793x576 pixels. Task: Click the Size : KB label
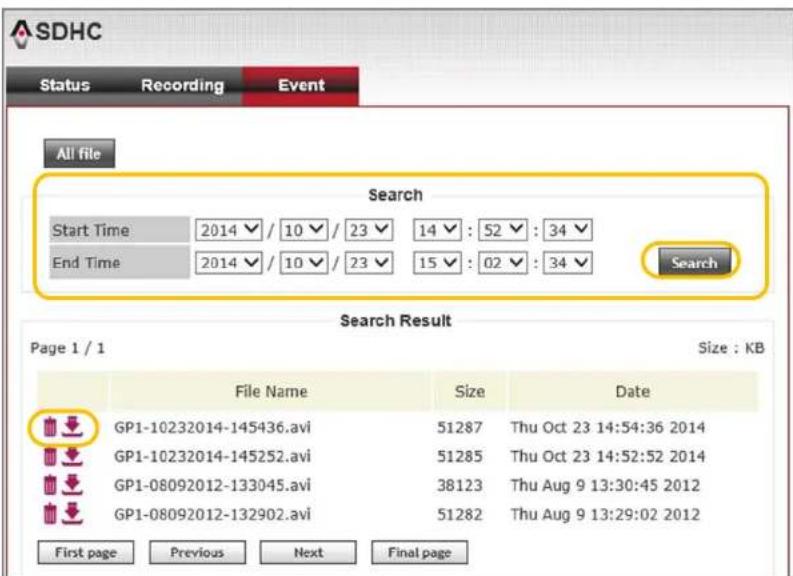[731, 348]
